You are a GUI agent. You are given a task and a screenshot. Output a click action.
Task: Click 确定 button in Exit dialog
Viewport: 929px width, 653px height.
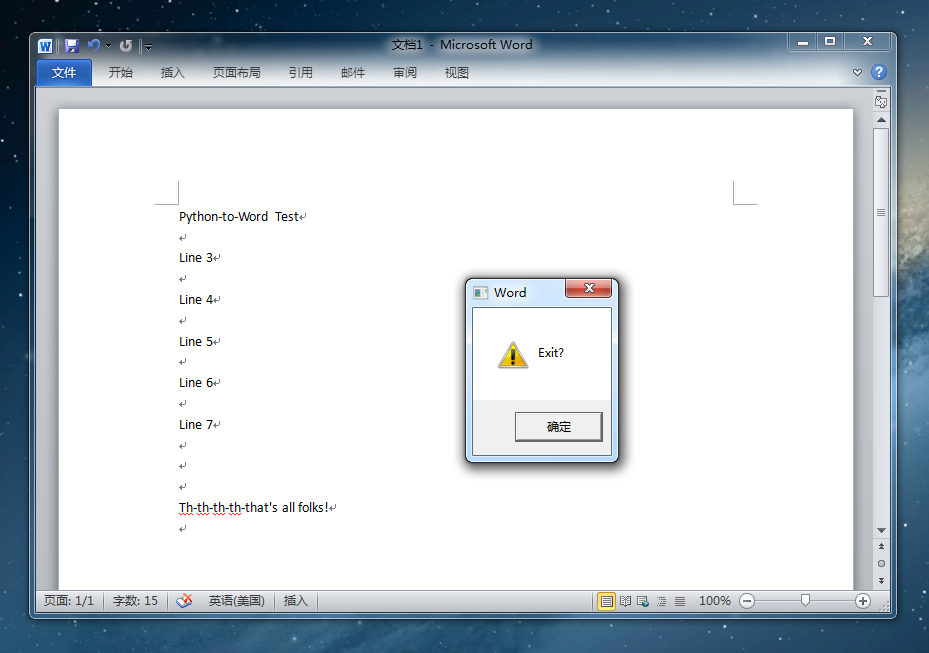tap(558, 427)
